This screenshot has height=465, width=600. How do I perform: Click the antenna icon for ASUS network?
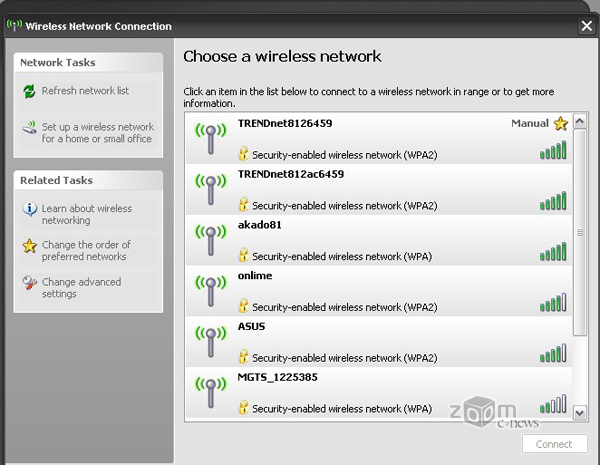pos(210,341)
